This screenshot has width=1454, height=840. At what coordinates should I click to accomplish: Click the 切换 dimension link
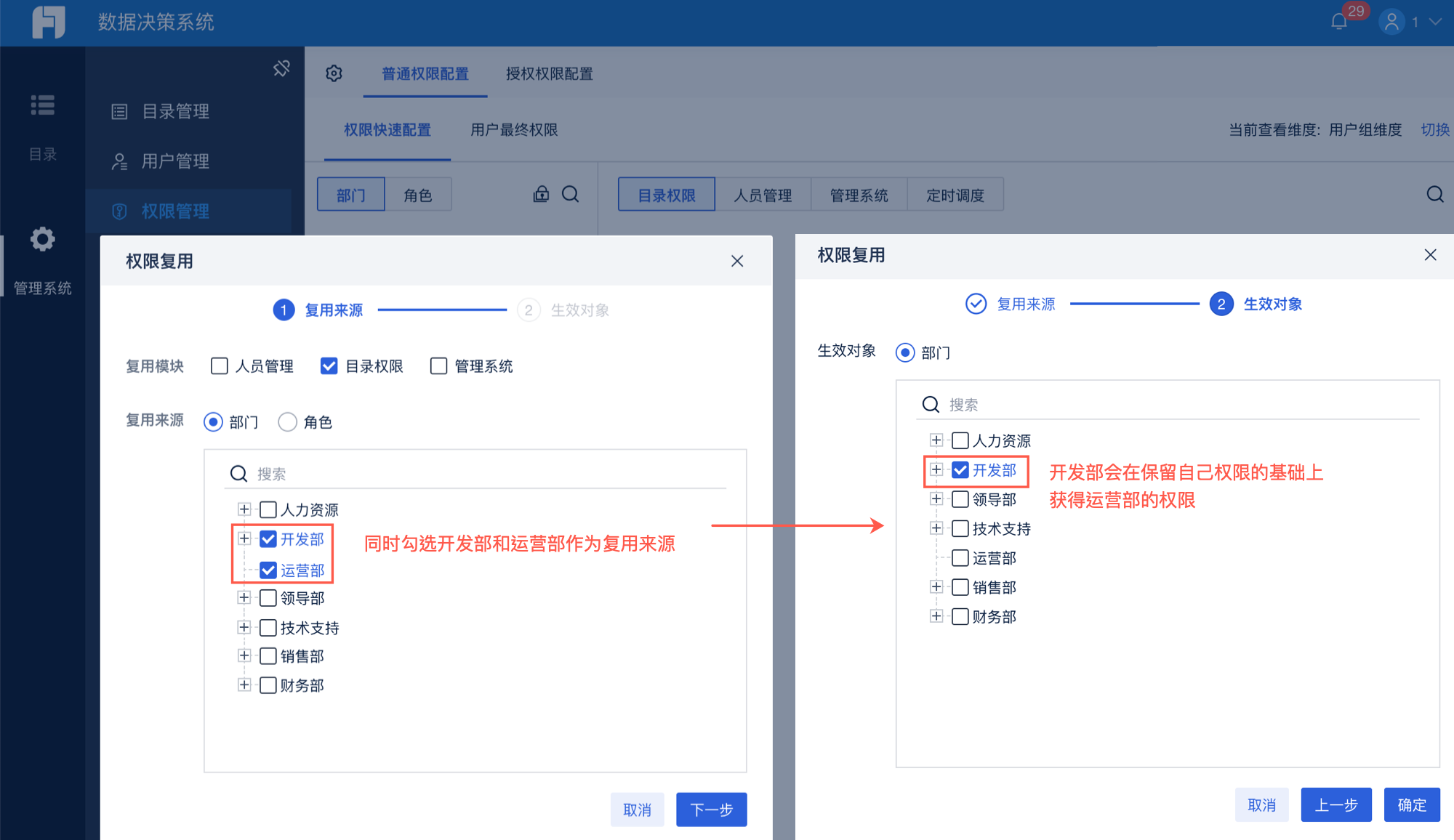click(x=1434, y=129)
